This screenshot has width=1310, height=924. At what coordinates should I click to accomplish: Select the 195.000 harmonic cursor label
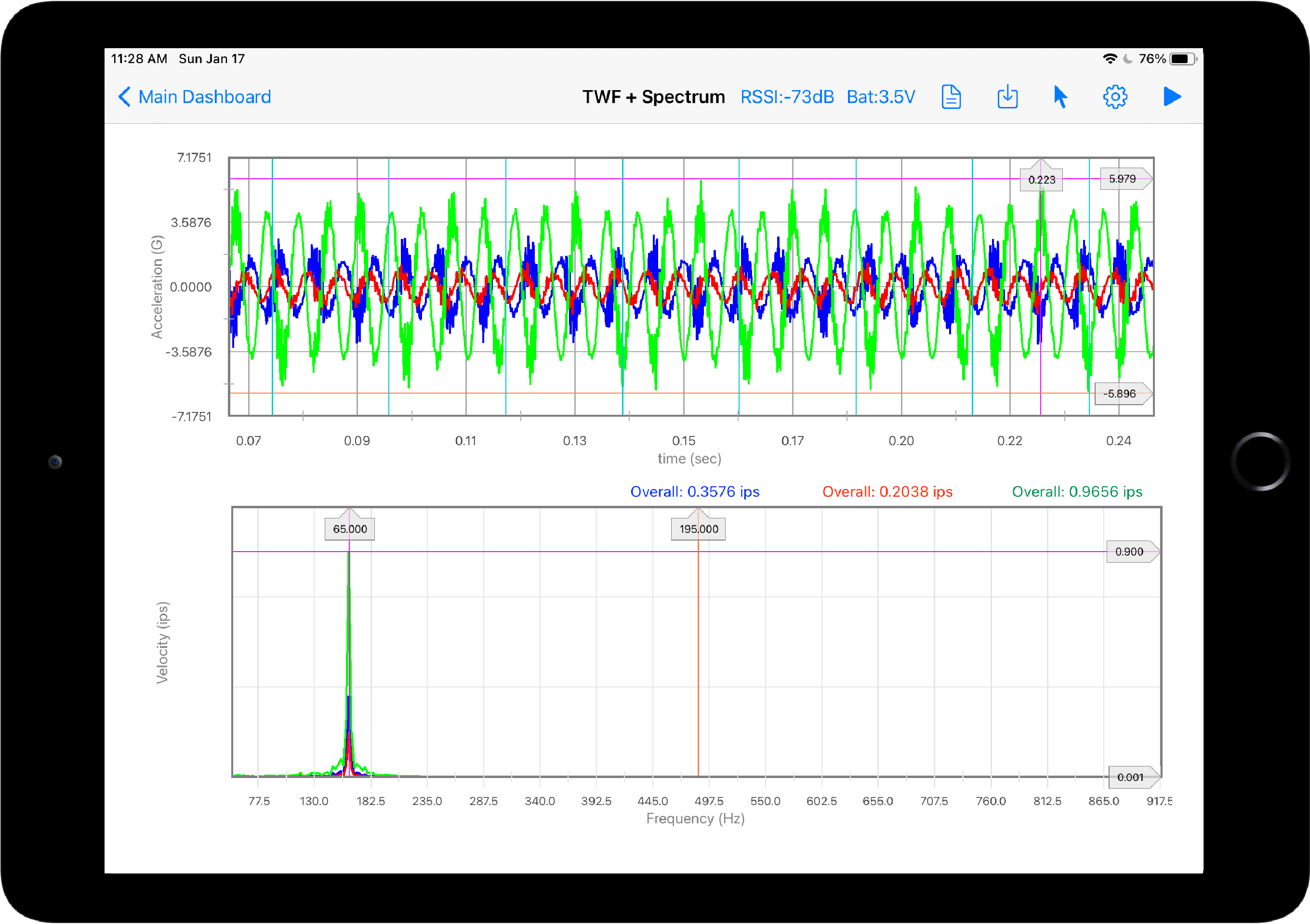point(699,529)
